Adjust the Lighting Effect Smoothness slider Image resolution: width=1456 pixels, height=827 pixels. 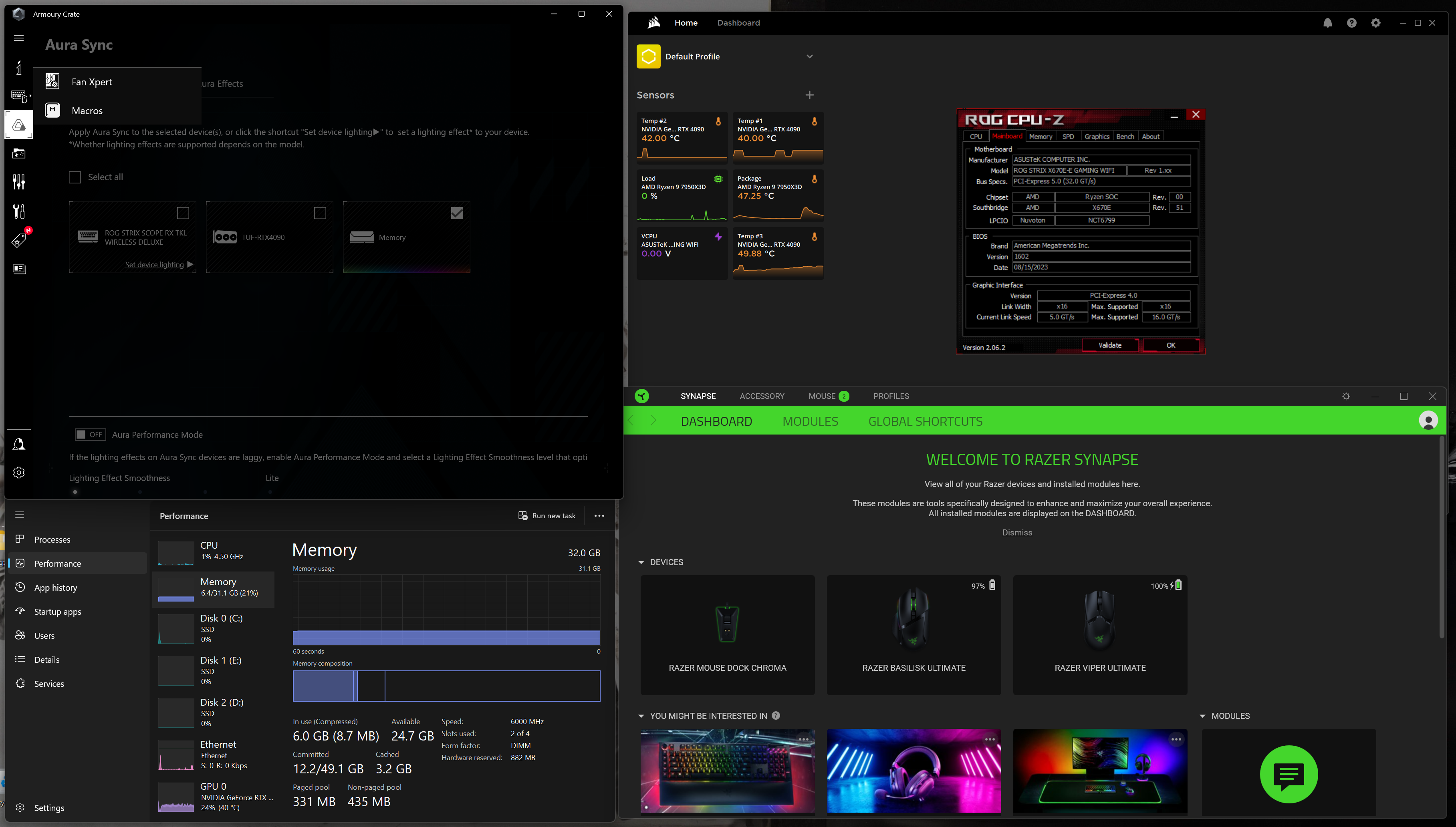[76, 492]
